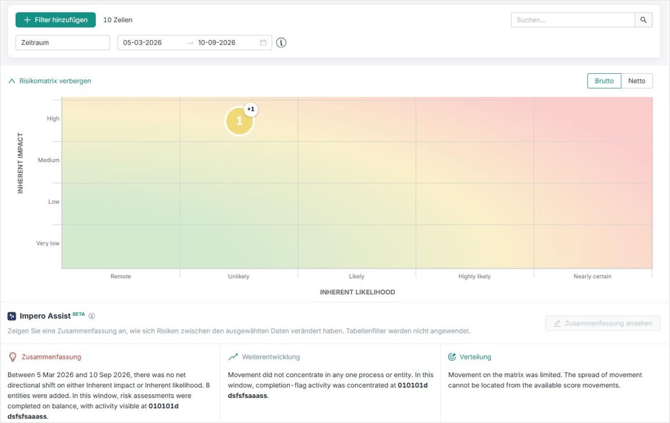Image resolution: width=670 pixels, height=423 pixels.
Task: Collapse Risikomatrix verbergen chevron
Action: 12,81
